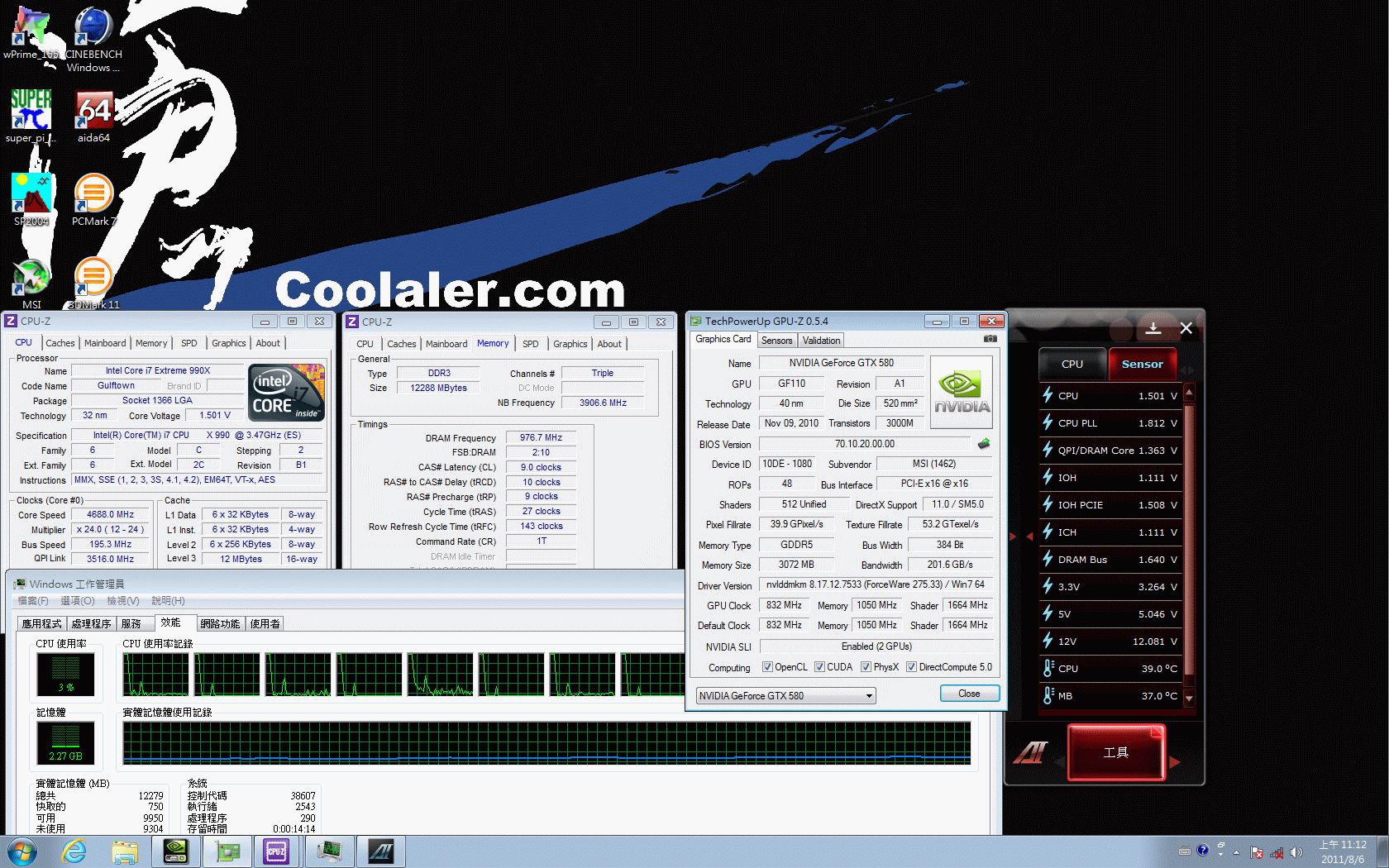Click the Close button in GPU-Z
Viewport: 1389px width, 868px height.
click(969, 694)
